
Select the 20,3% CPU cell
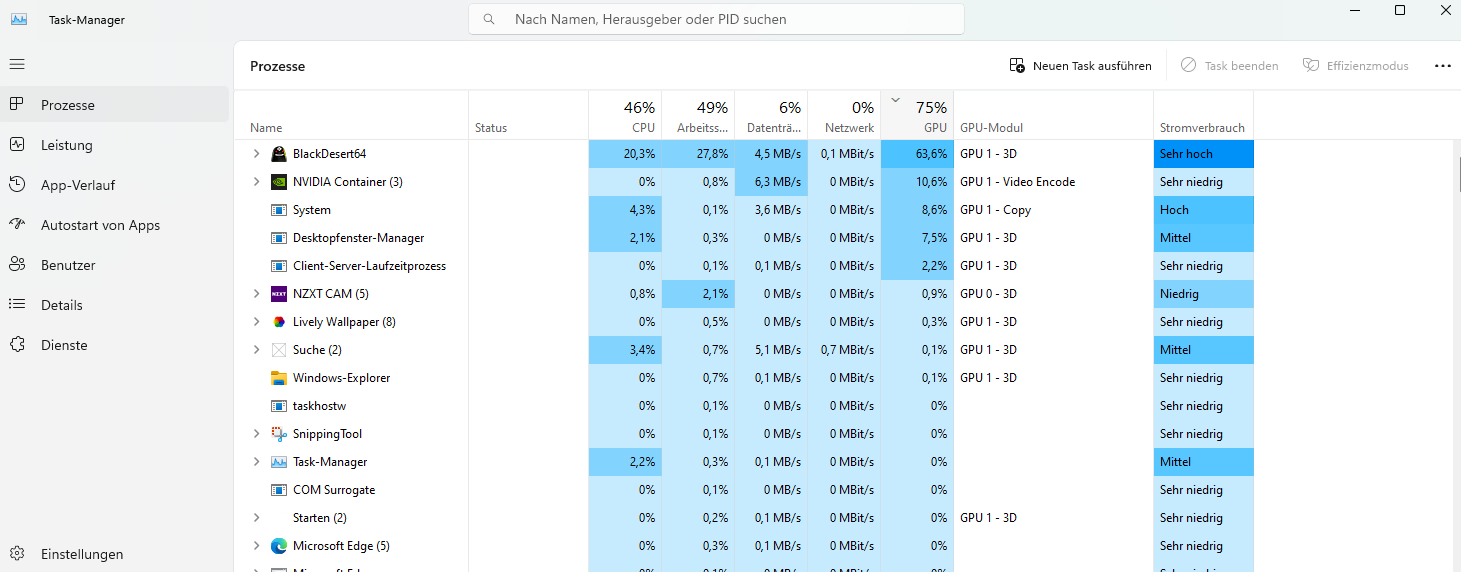[x=625, y=154]
